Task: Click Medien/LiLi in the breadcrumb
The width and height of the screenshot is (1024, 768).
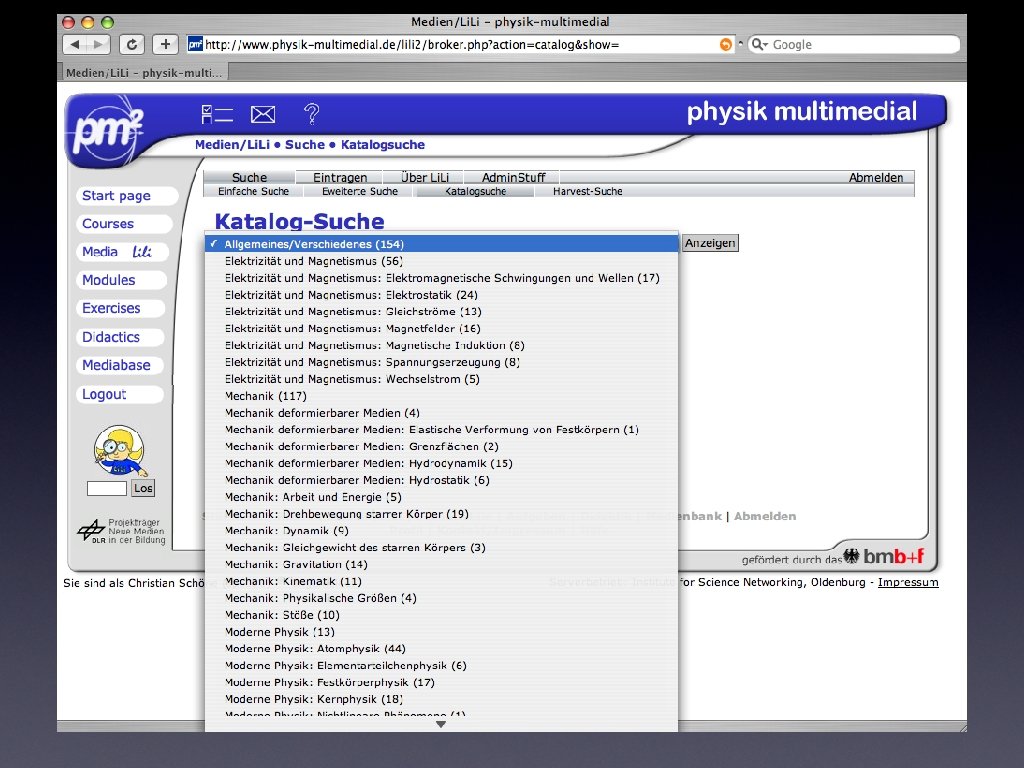Action: pyautogui.click(x=232, y=144)
